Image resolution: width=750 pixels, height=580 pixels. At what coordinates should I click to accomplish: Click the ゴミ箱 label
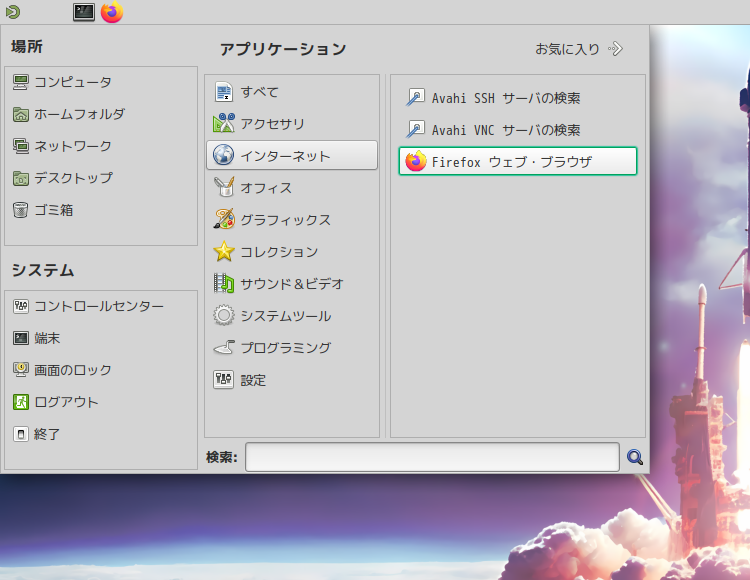tap(54, 210)
